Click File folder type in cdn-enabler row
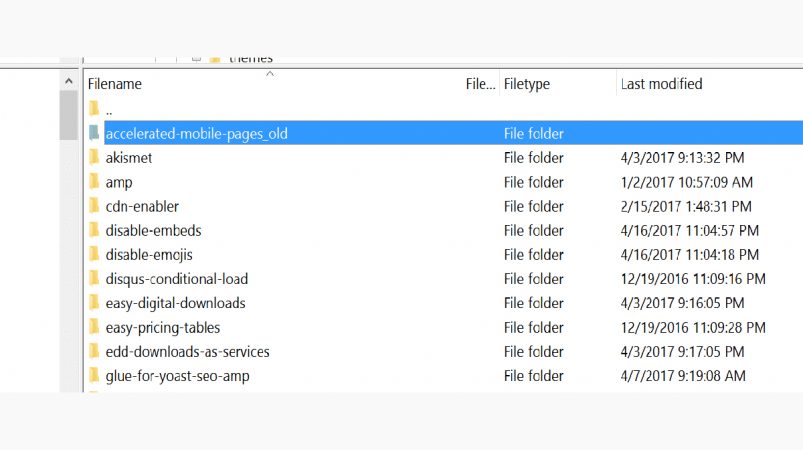Image resolution: width=803 pixels, height=450 pixels. tap(534, 206)
